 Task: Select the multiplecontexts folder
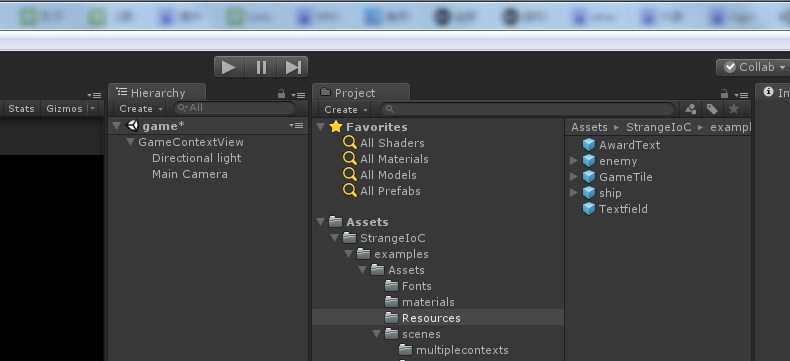click(462, 350)
